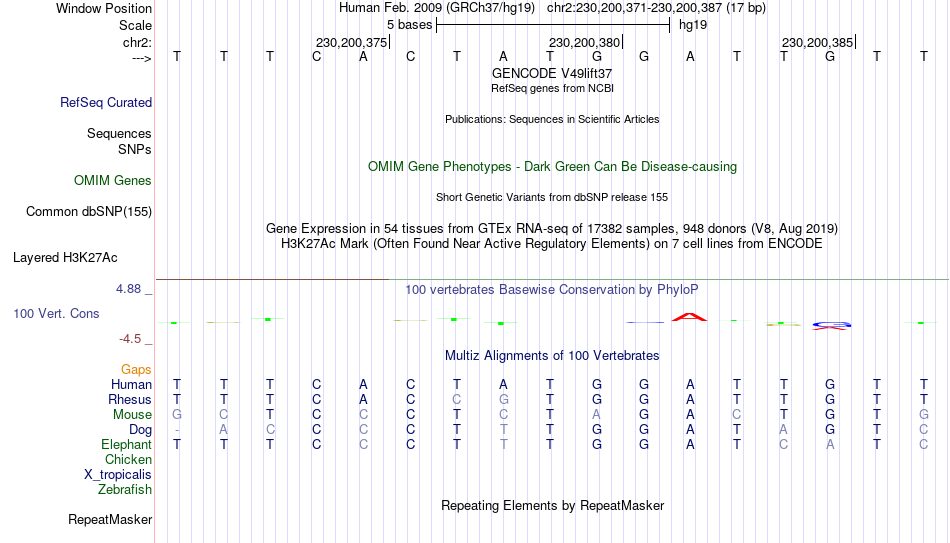Click the GTEx Gene Expression track title
This screenshot has height=543, width=950.
[x=552, y=228]
